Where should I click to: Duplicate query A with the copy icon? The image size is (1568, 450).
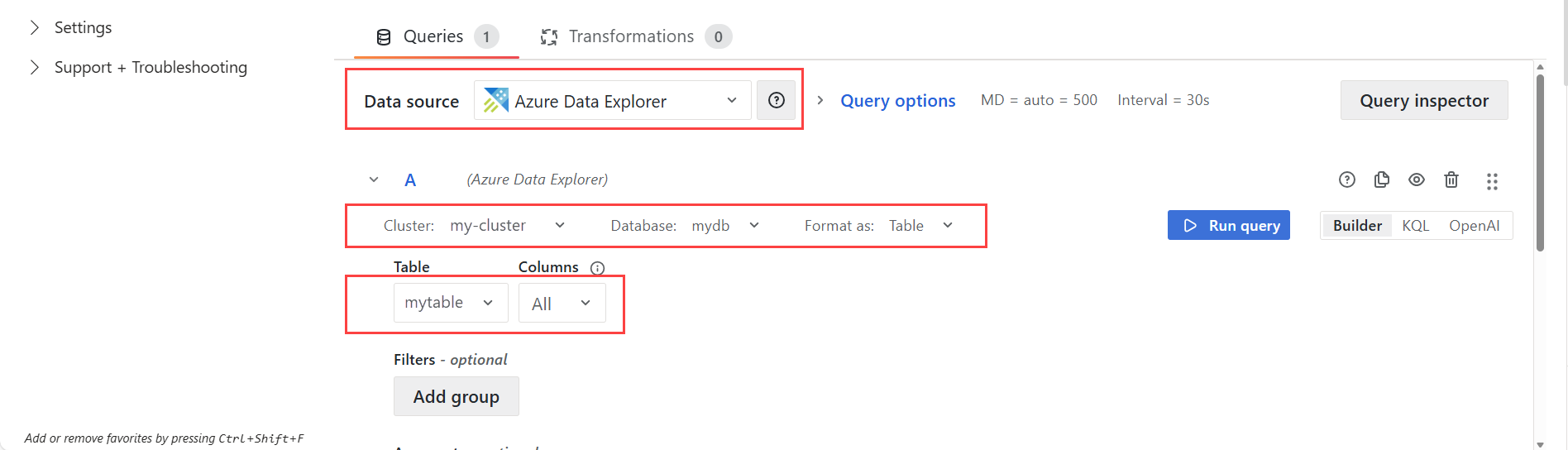tap(1382, 180)
